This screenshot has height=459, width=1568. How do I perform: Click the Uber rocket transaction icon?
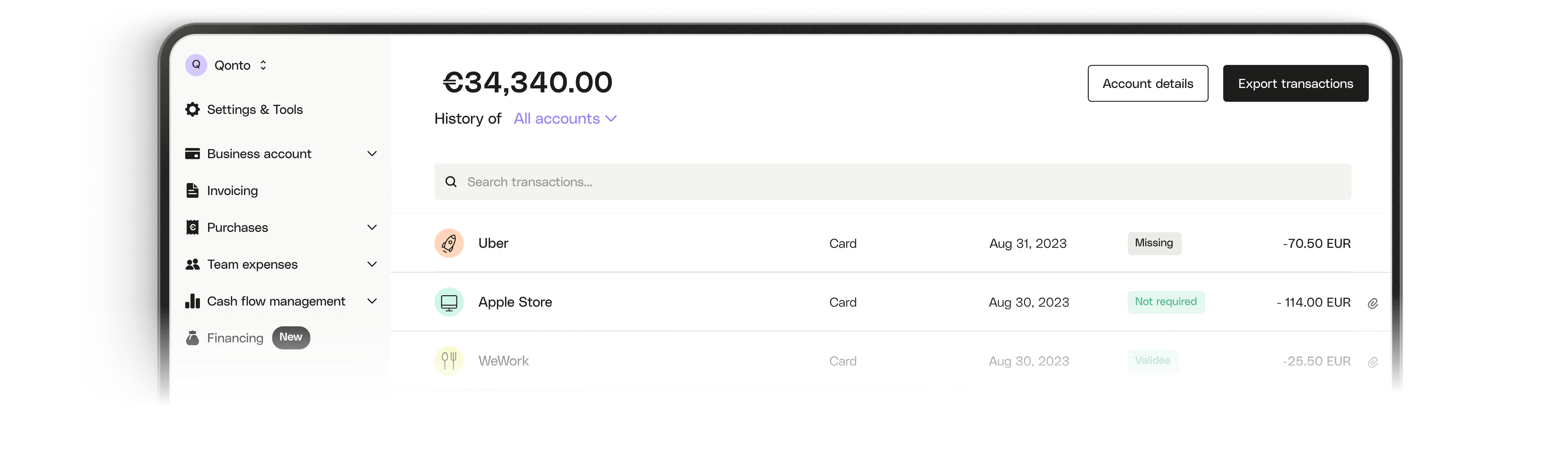coord(449,243)
